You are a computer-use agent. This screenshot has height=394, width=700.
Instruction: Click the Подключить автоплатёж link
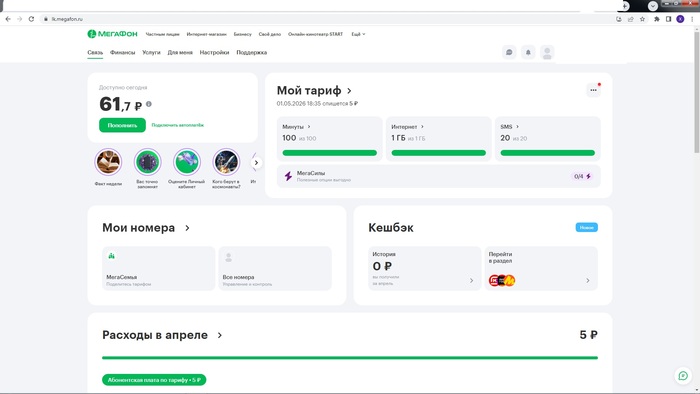click(x=178, y=125)
